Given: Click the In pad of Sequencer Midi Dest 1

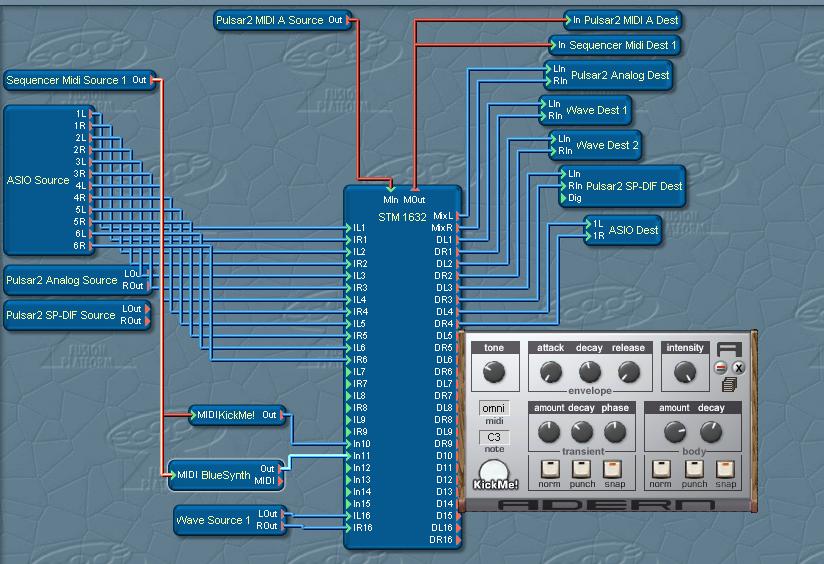Looking at the screenshot, I should (553, 45).
